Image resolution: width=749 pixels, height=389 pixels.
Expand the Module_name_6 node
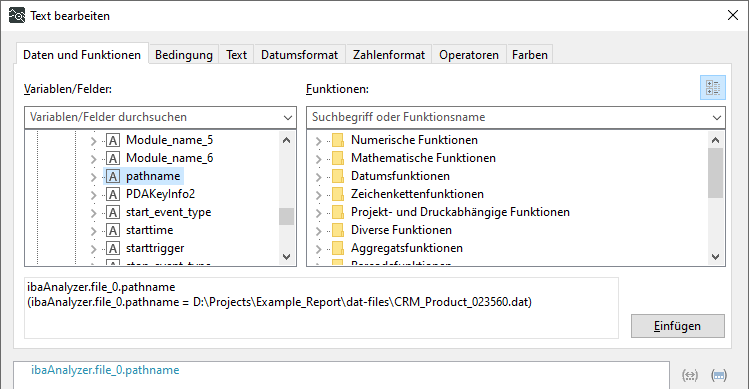[x=94, y=159]
